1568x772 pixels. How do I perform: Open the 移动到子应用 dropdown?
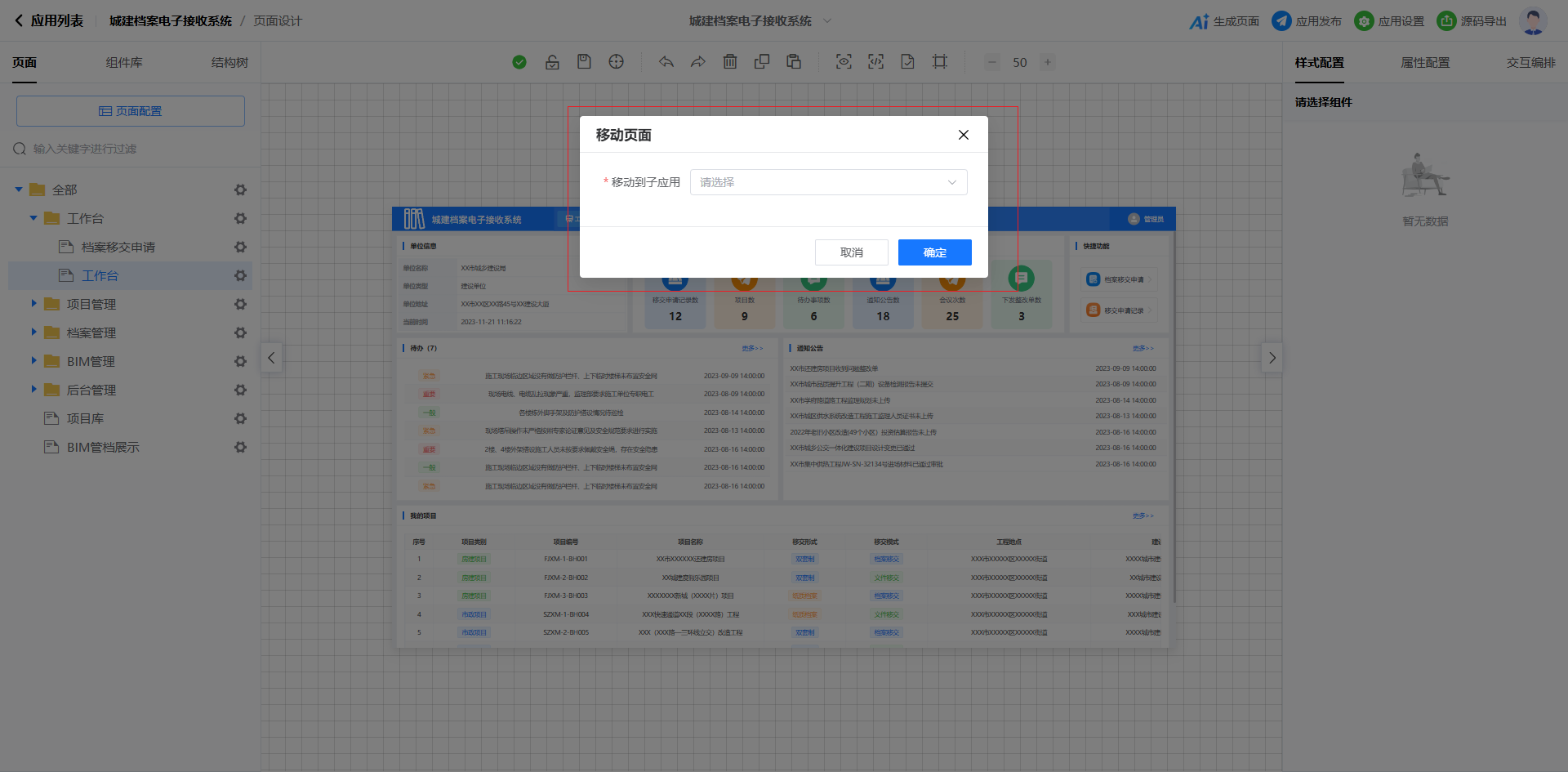pos(828,182)
